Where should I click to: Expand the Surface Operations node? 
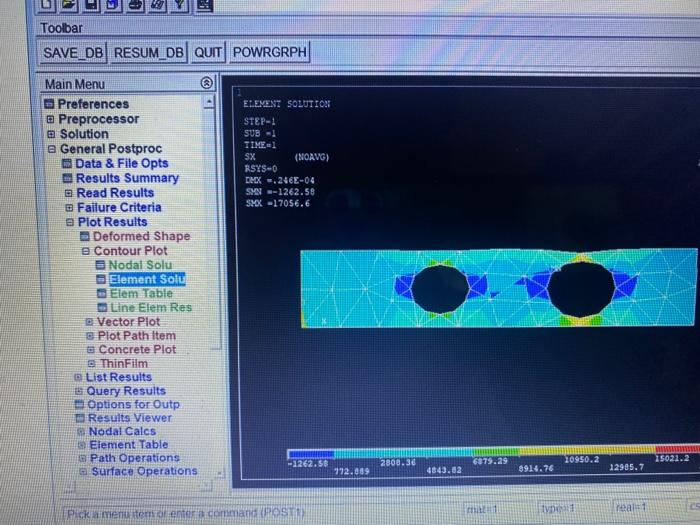click(x=83, y=471)
